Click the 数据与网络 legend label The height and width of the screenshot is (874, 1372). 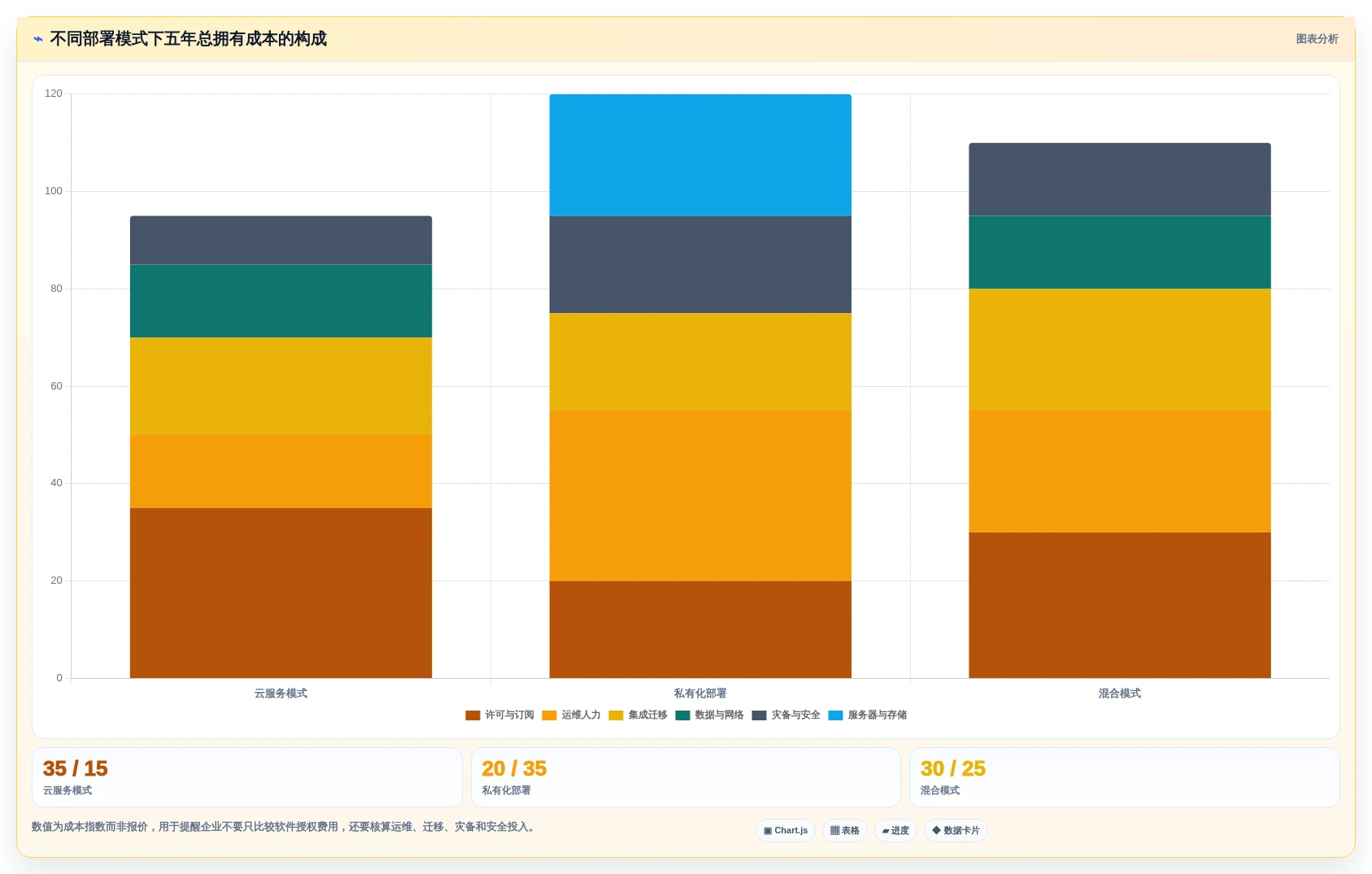tap(719, 715)
